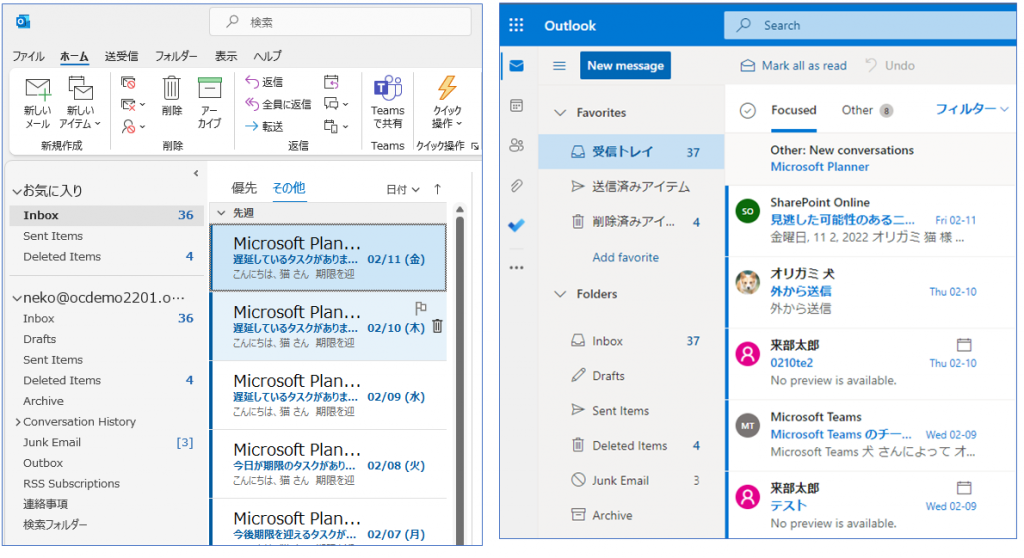
Task: Click Mark all as read
Action: pos(793,65)
